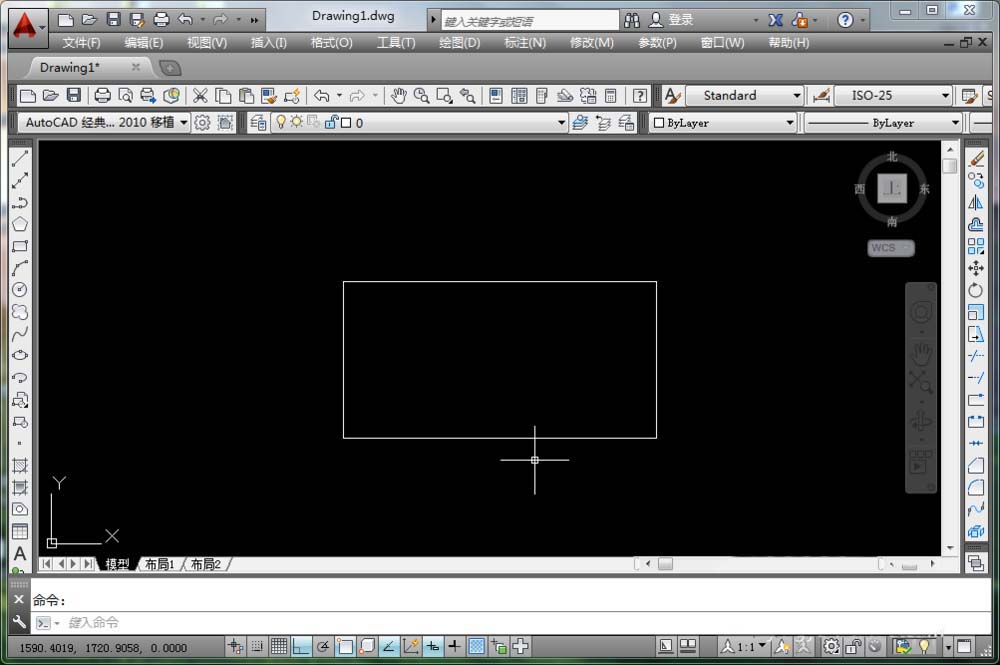1000x665 pixels.
Task: Select the Fillet tool
Action: (976, 488)
